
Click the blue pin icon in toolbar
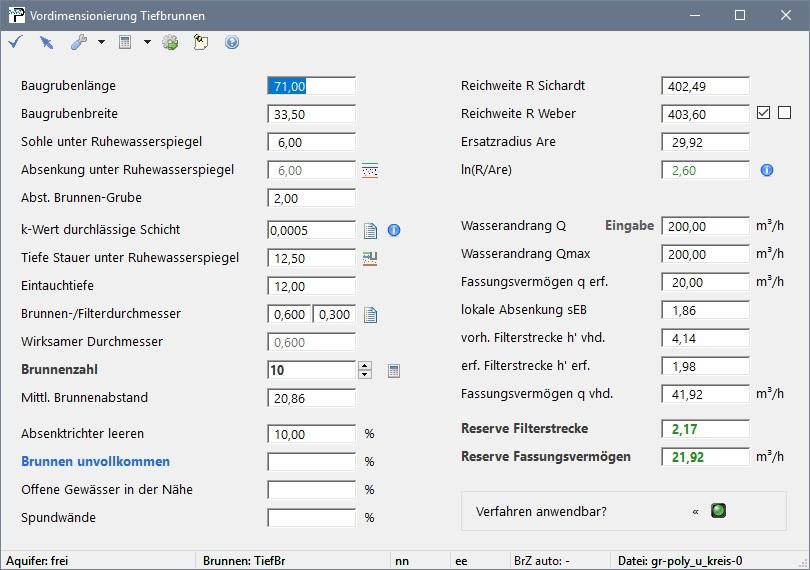[46, 42]
